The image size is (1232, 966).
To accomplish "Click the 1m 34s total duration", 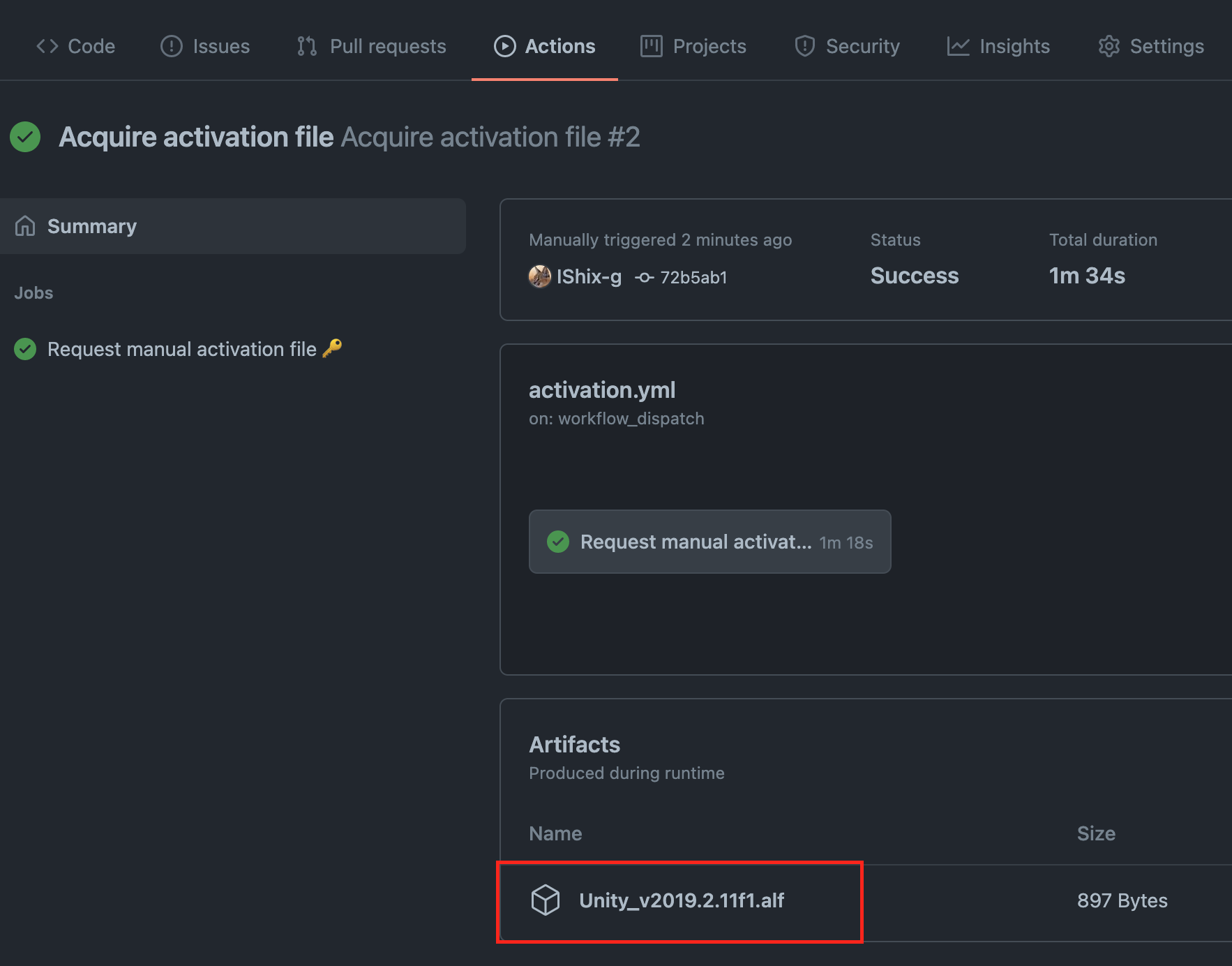I will coord(1087,276).
